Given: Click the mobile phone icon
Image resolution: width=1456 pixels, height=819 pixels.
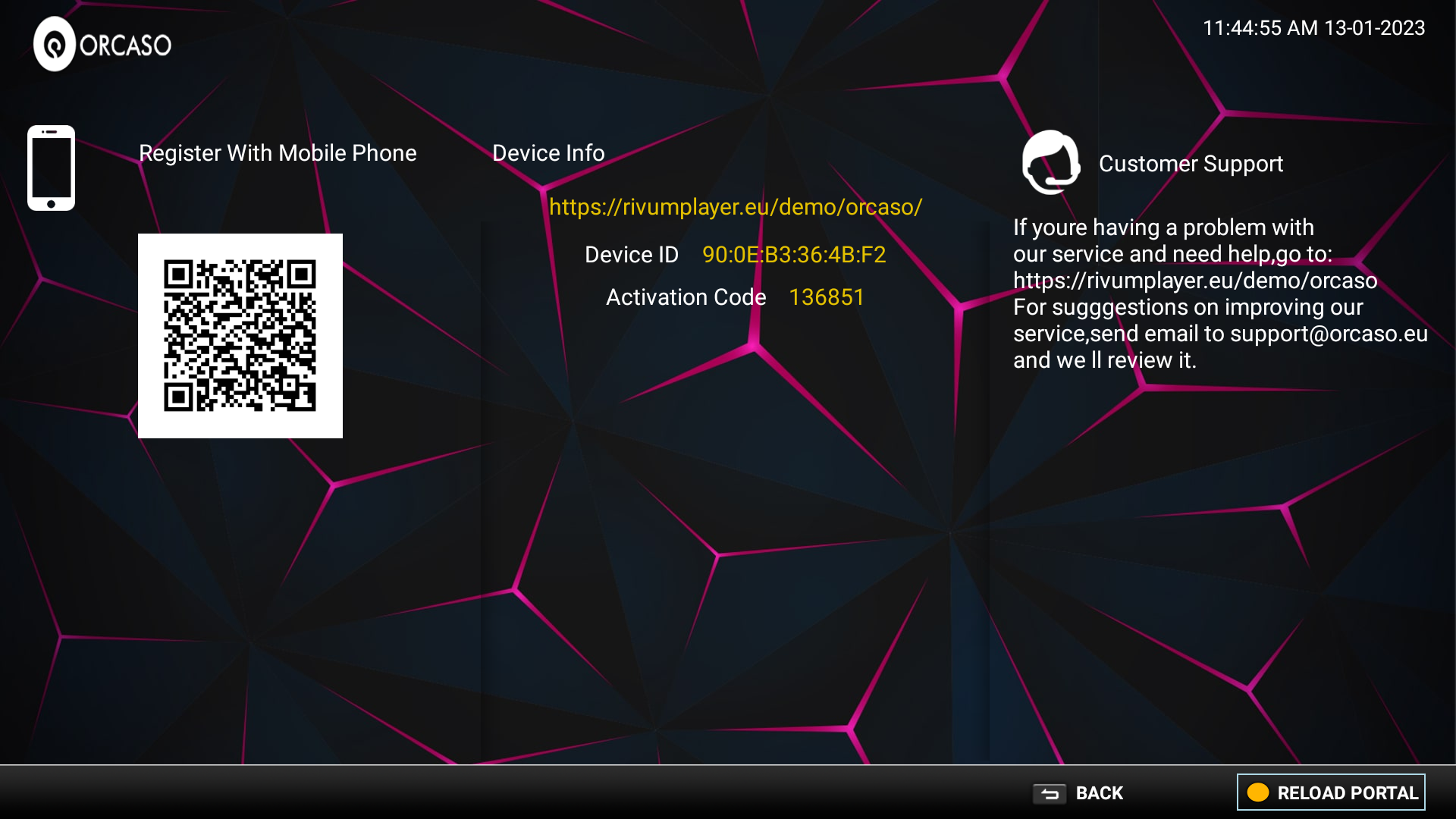Looking at the screenshot, I should [x=51, y=168].
